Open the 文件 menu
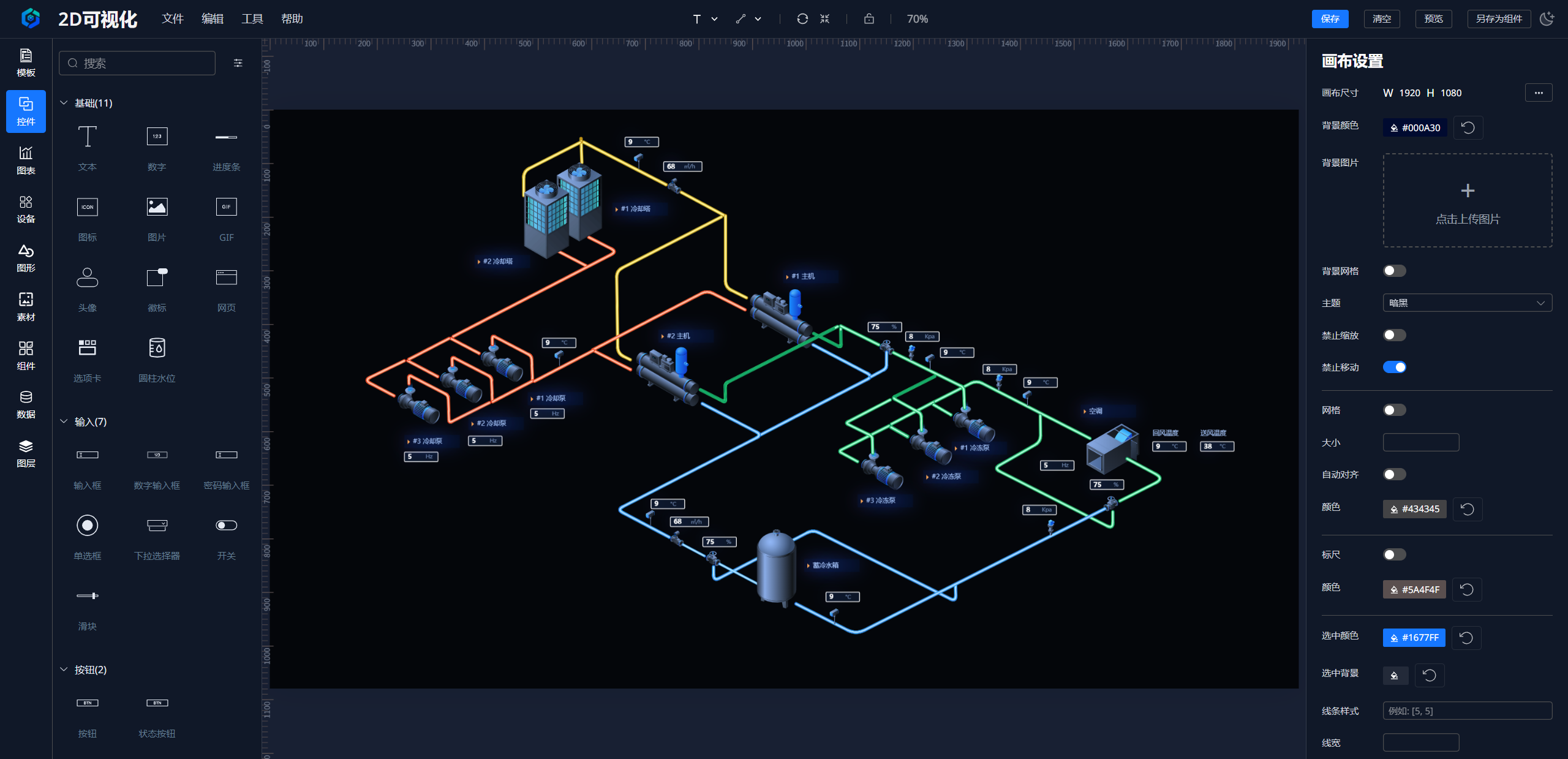 tap(173, 19)
